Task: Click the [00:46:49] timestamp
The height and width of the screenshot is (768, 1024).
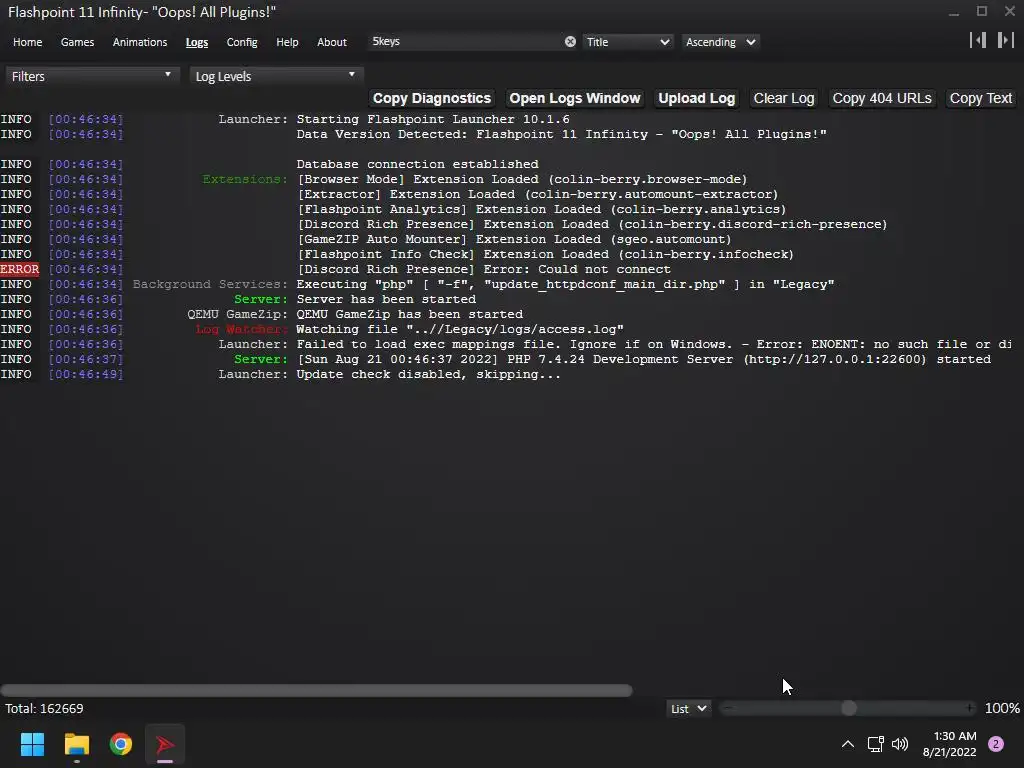Action: (x=86, y=374)
